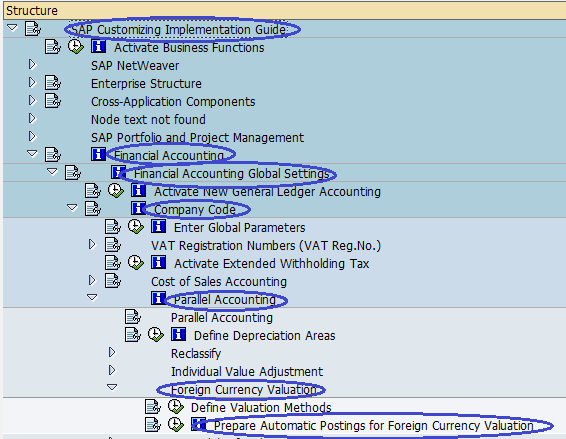This screenshot has width=566, height=439.
Task: Expand the Cross-Application Components node
Action: click(32, 100)
